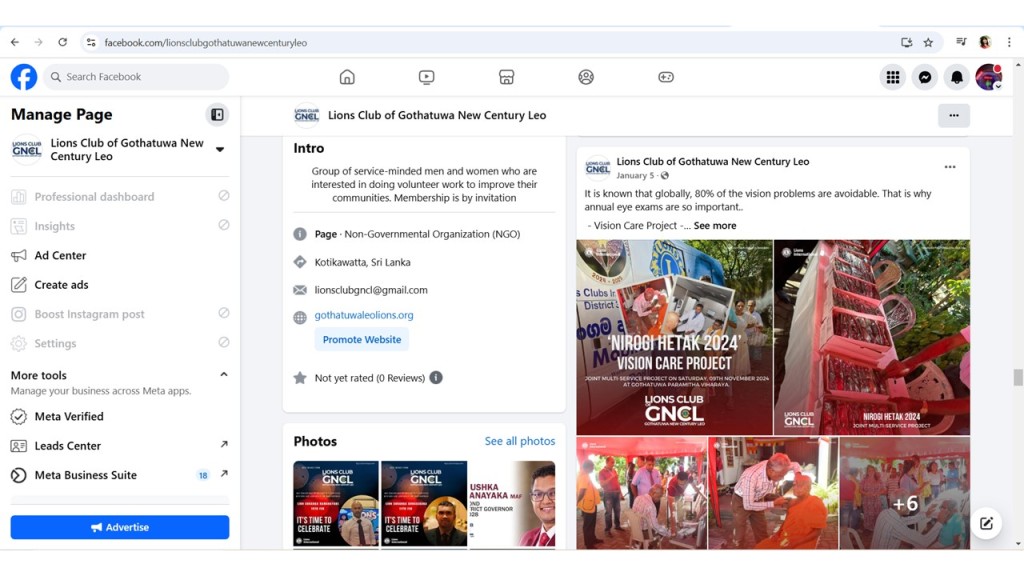Open the +6 more photos thumbnail

pyautogui.click(x=904, y=493)
